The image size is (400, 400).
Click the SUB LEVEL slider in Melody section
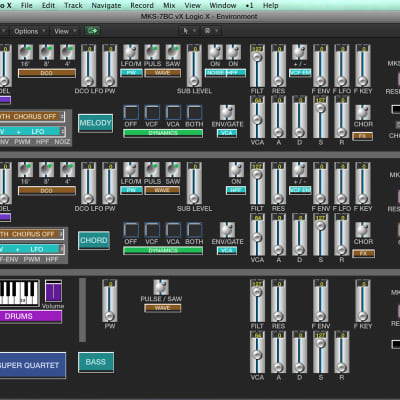click(194, 66)
